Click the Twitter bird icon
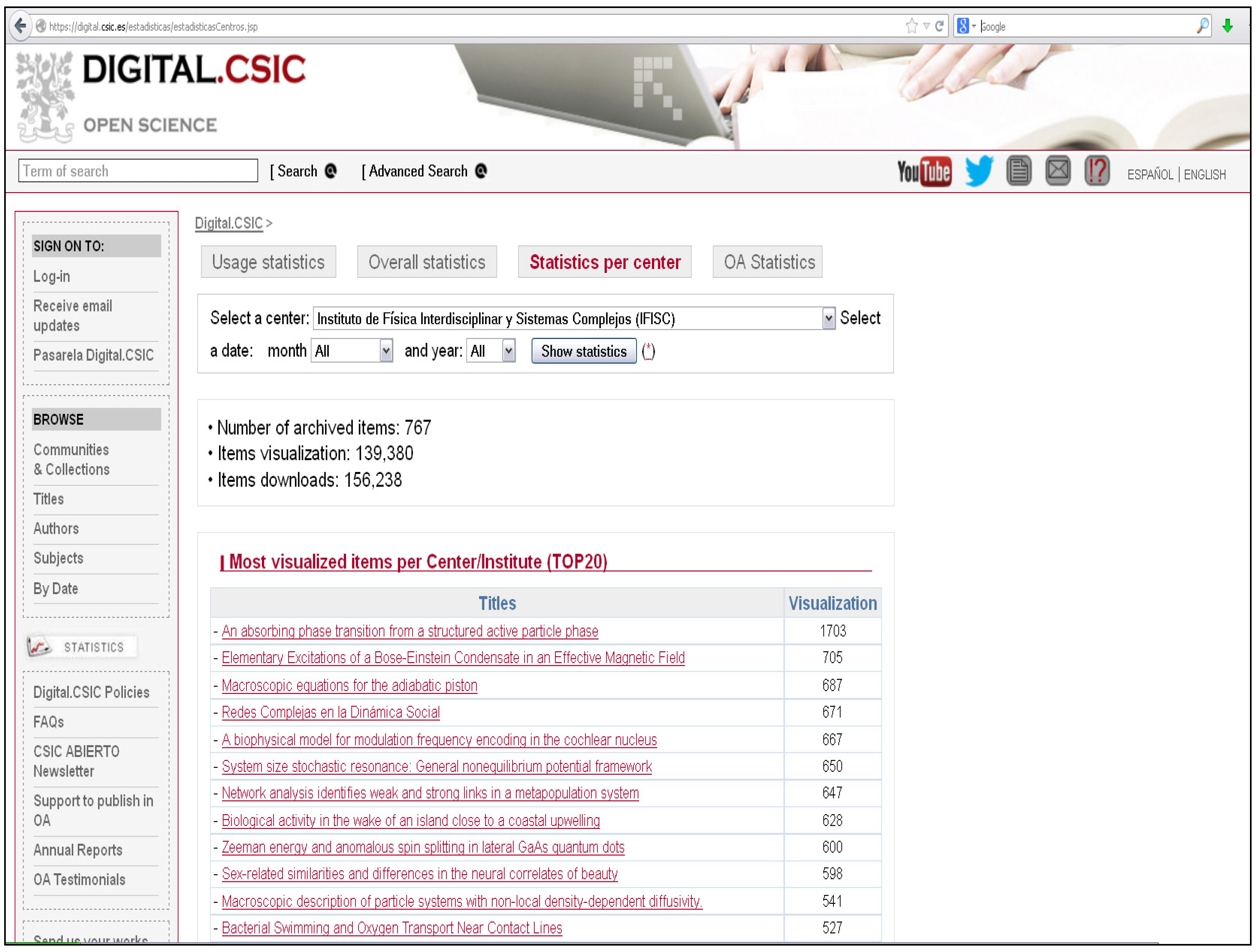The height and width of the screenshot is (952, 1258). (x=979, y=171)
